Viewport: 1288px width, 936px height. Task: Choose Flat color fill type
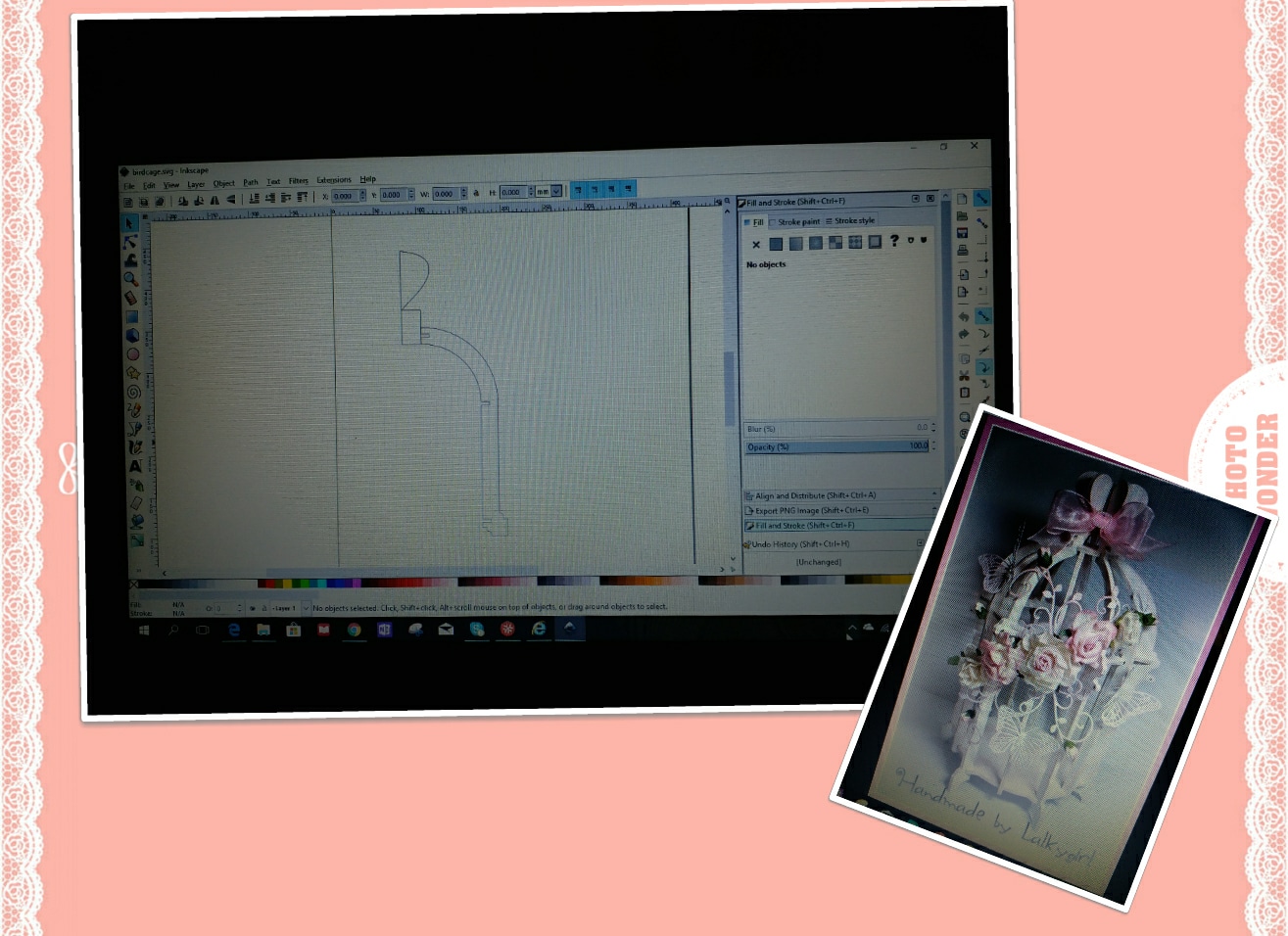(776, 244)
